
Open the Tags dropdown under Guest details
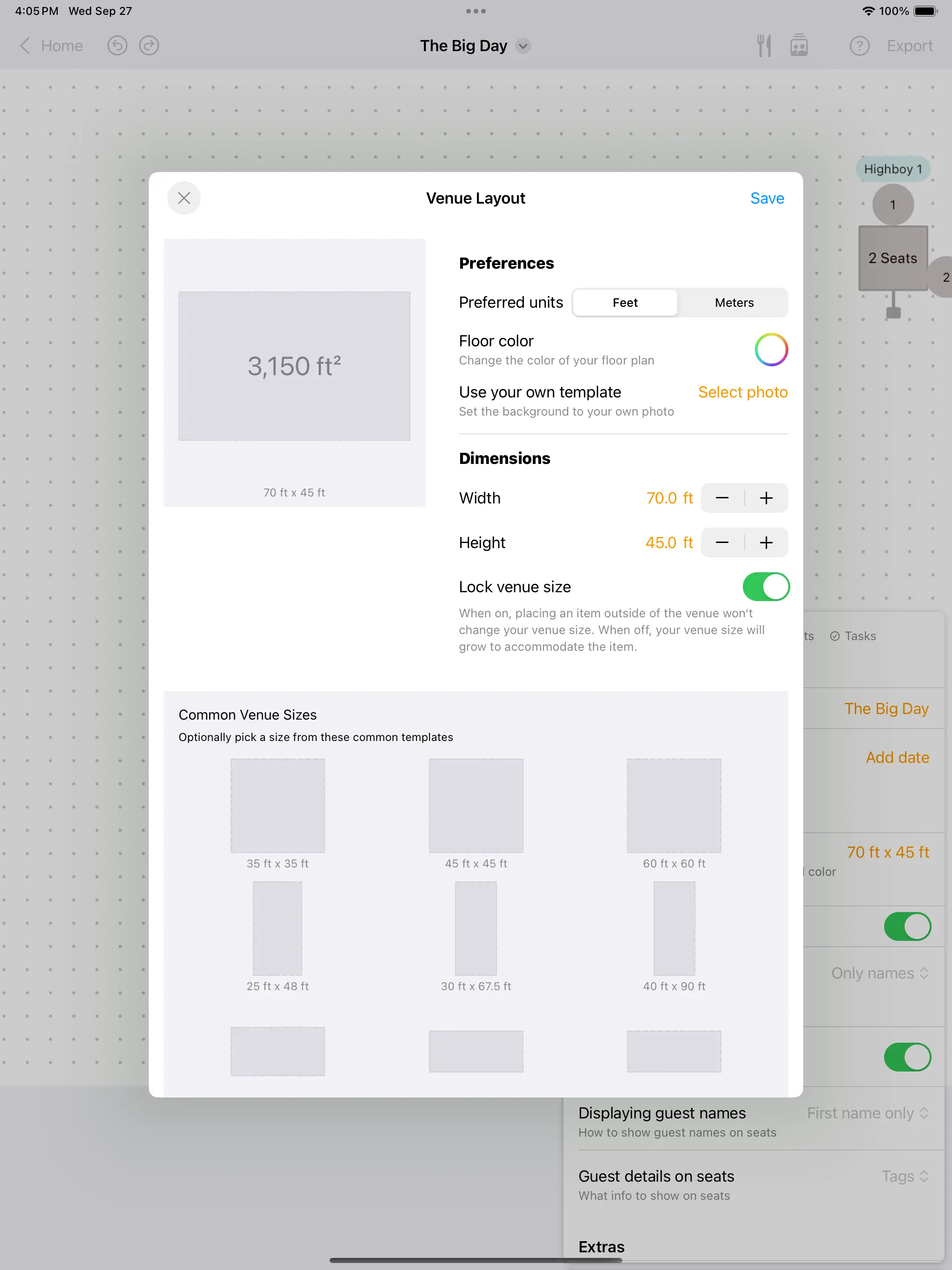coord(905,1176)
